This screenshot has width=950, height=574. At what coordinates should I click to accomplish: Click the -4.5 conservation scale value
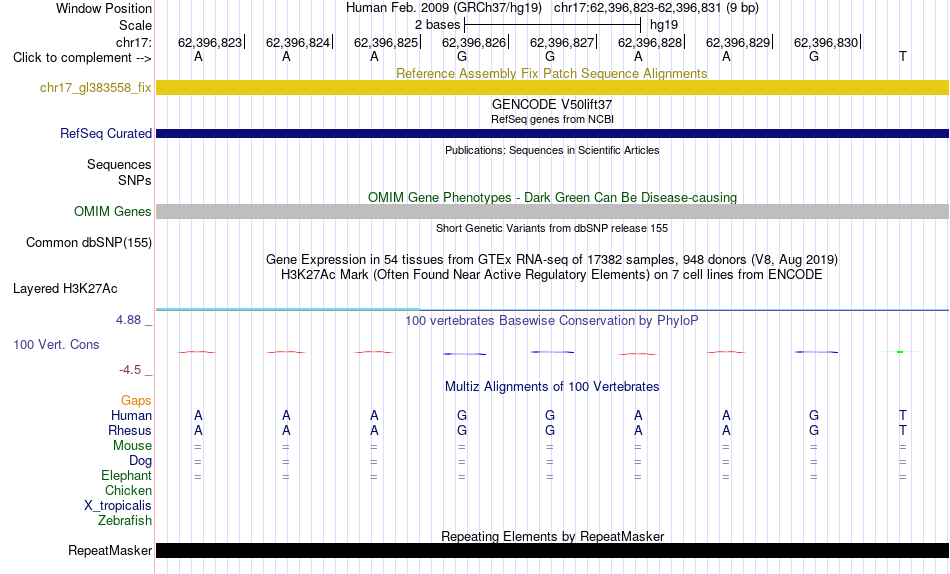pos(130,370)
